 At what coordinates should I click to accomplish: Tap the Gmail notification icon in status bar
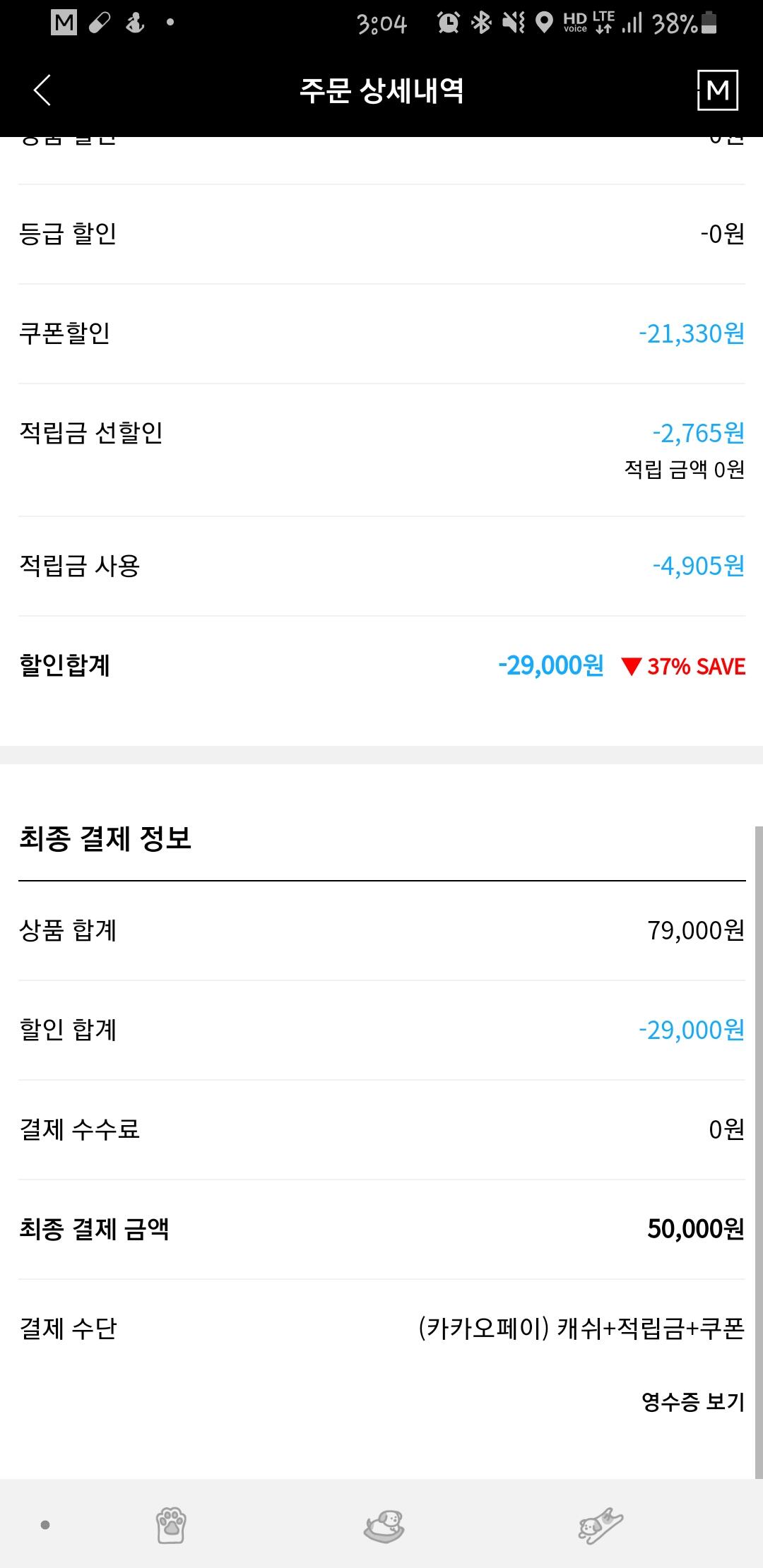[64, 23]
